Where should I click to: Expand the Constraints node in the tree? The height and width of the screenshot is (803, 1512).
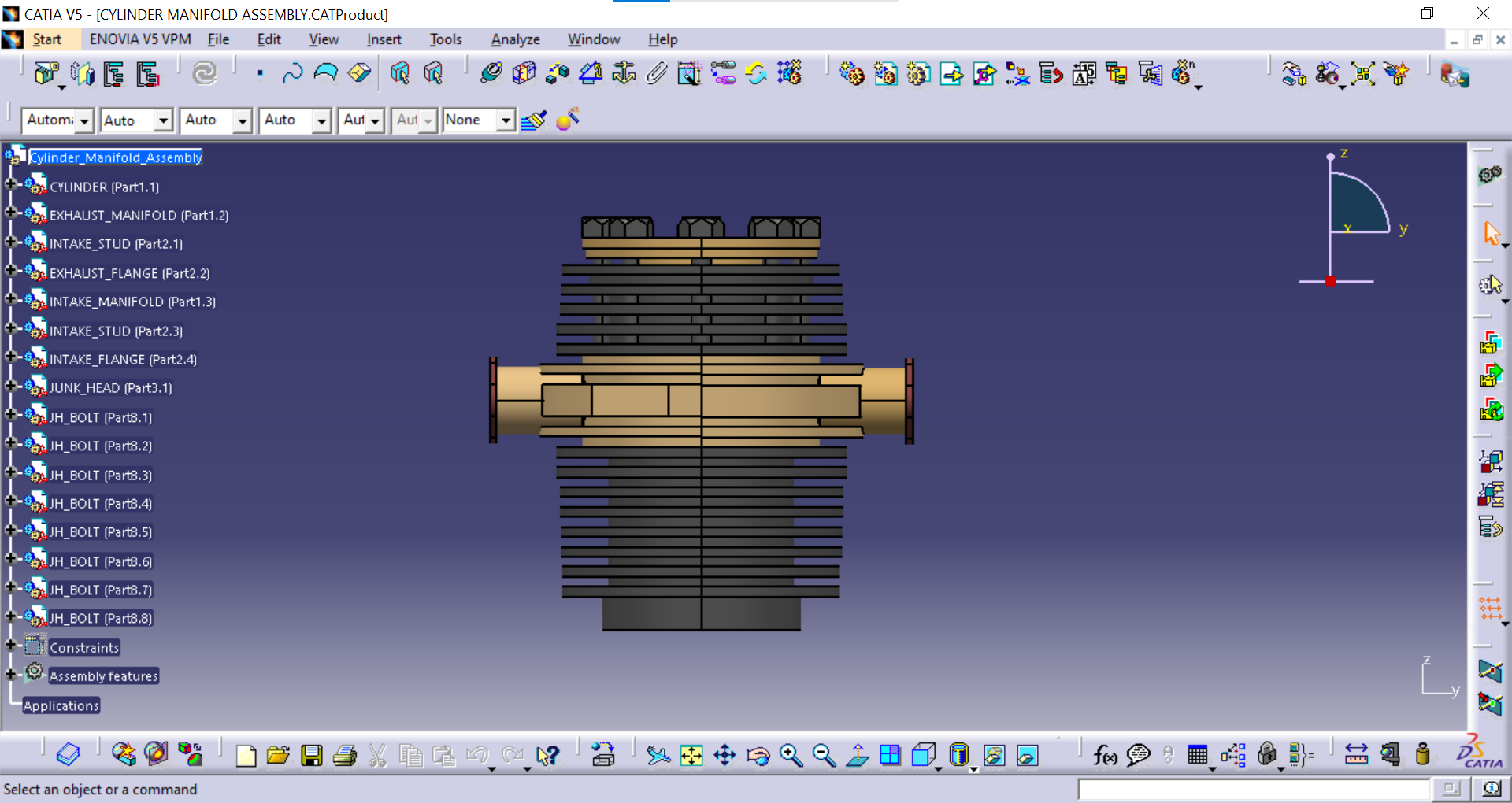click(x=11, y=646)
